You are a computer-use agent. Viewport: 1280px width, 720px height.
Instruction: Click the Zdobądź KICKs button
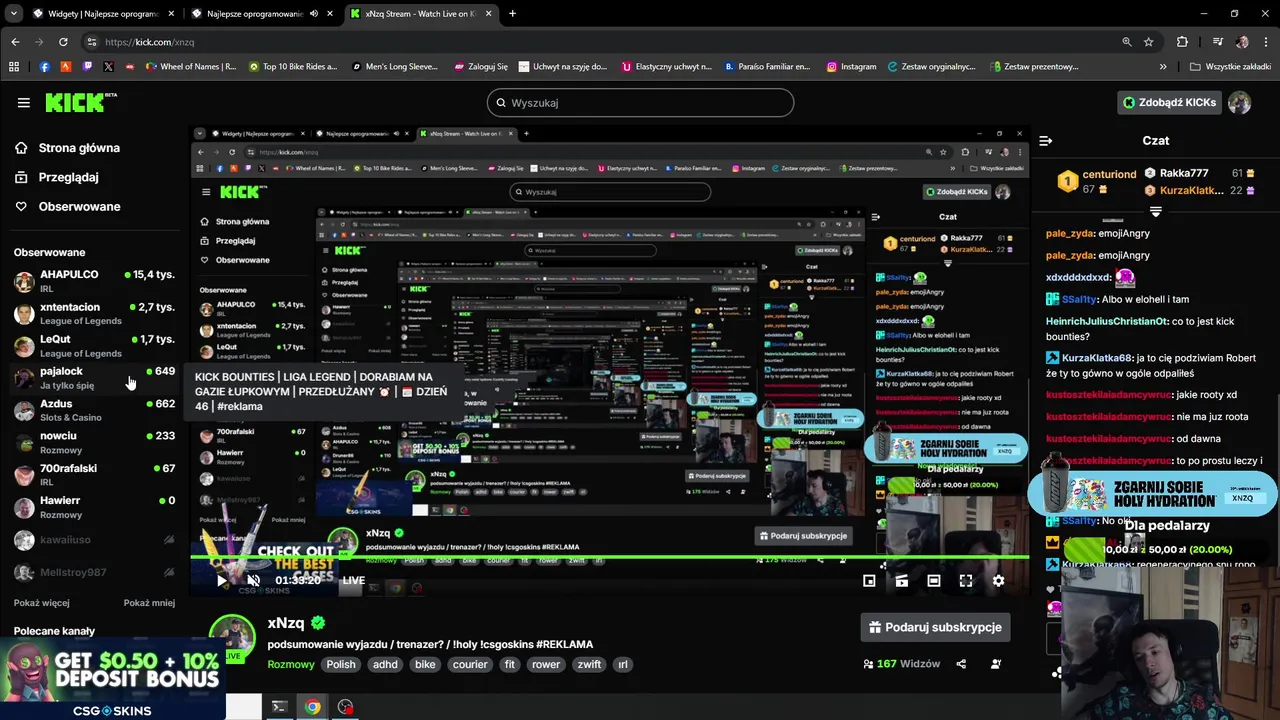point(1169,102)
